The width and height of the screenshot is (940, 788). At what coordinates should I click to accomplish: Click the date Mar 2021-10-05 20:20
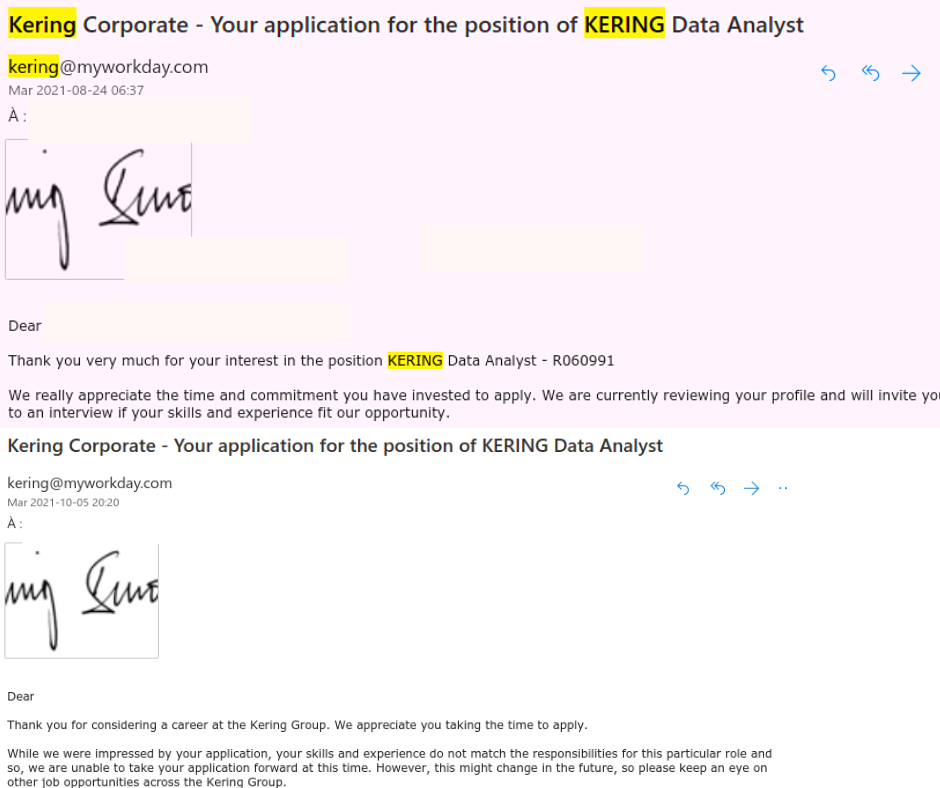(63, 503)
